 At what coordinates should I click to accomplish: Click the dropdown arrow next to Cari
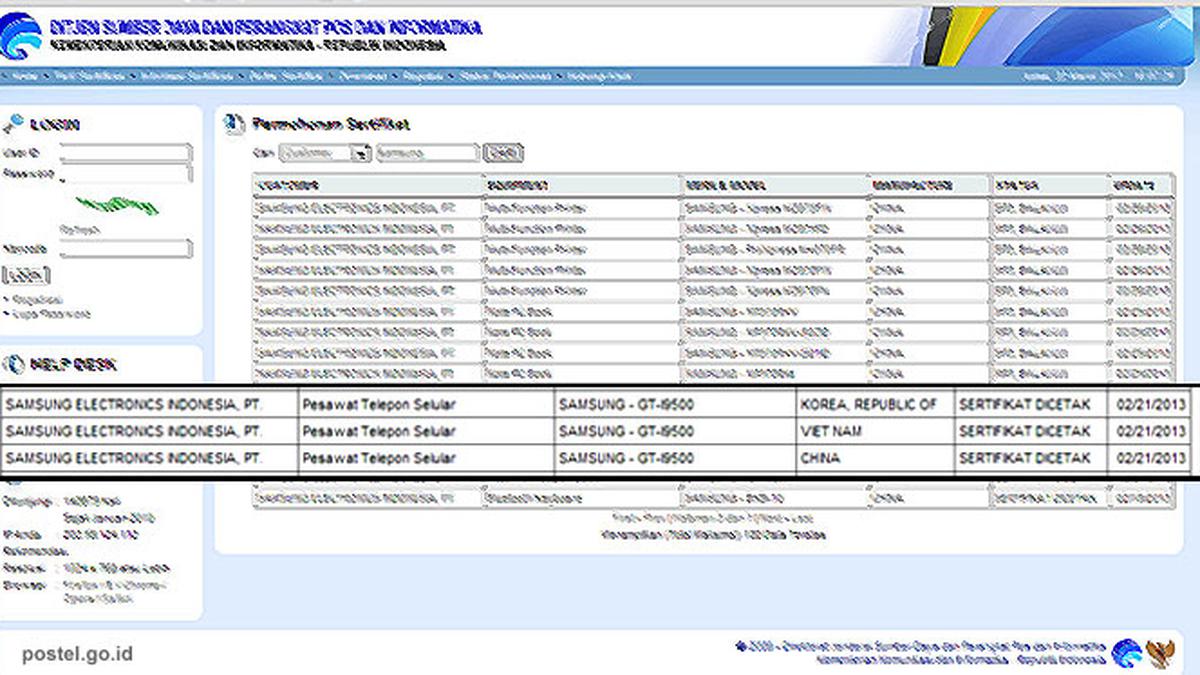(x=364, y=153)
